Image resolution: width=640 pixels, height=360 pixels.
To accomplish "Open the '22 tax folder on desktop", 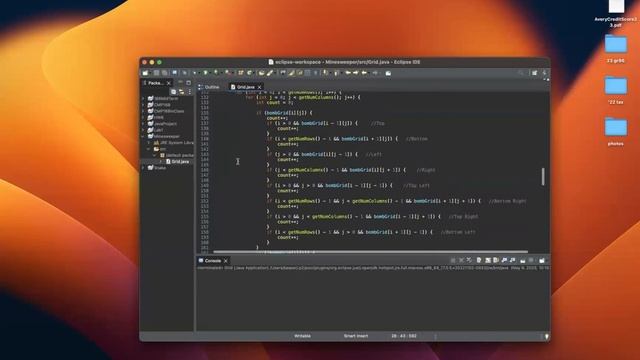I will pos(616,89).
